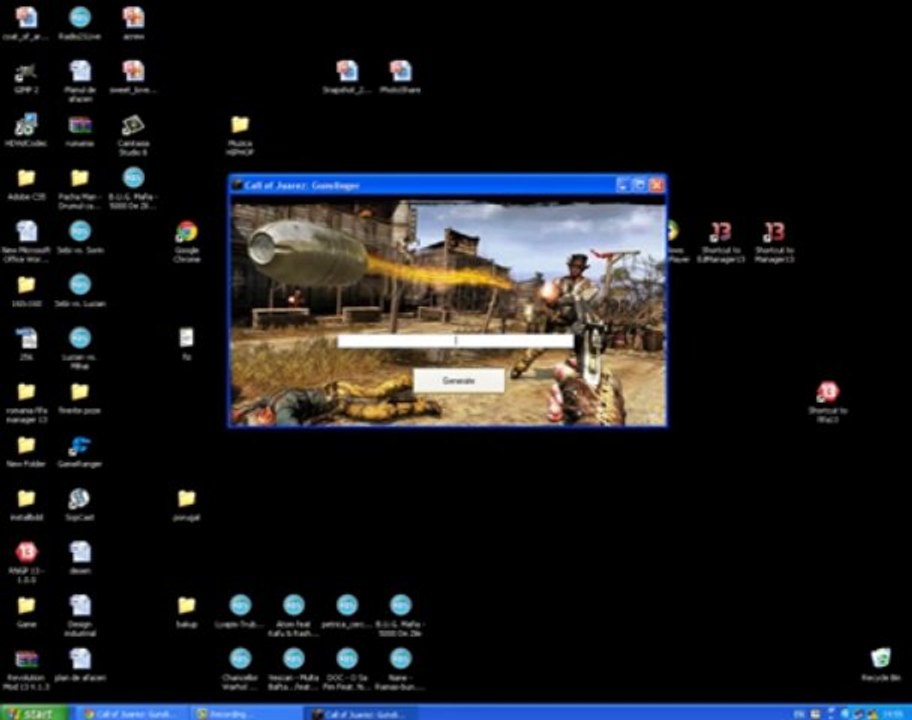This screenshot has height=720, width=912.
Task: Click the Start button on the taskbar
Action: [x=34, y=713]
